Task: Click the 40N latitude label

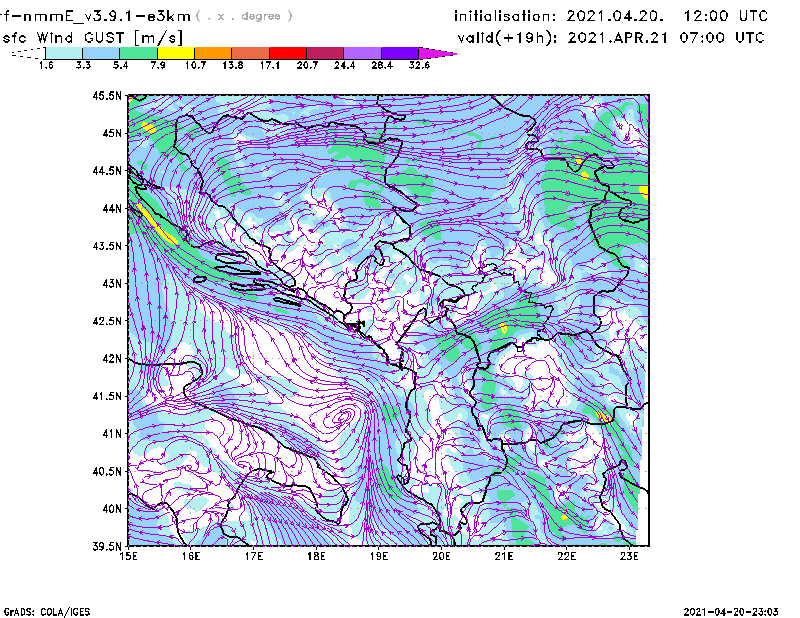Action: (112, 509)
